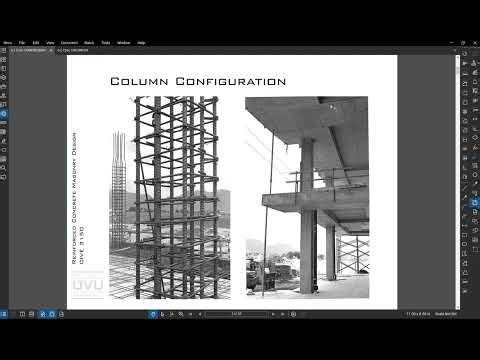Viewport: 480px width, 360px height.
Task: Open the Document menu
Action: (69, 43)
